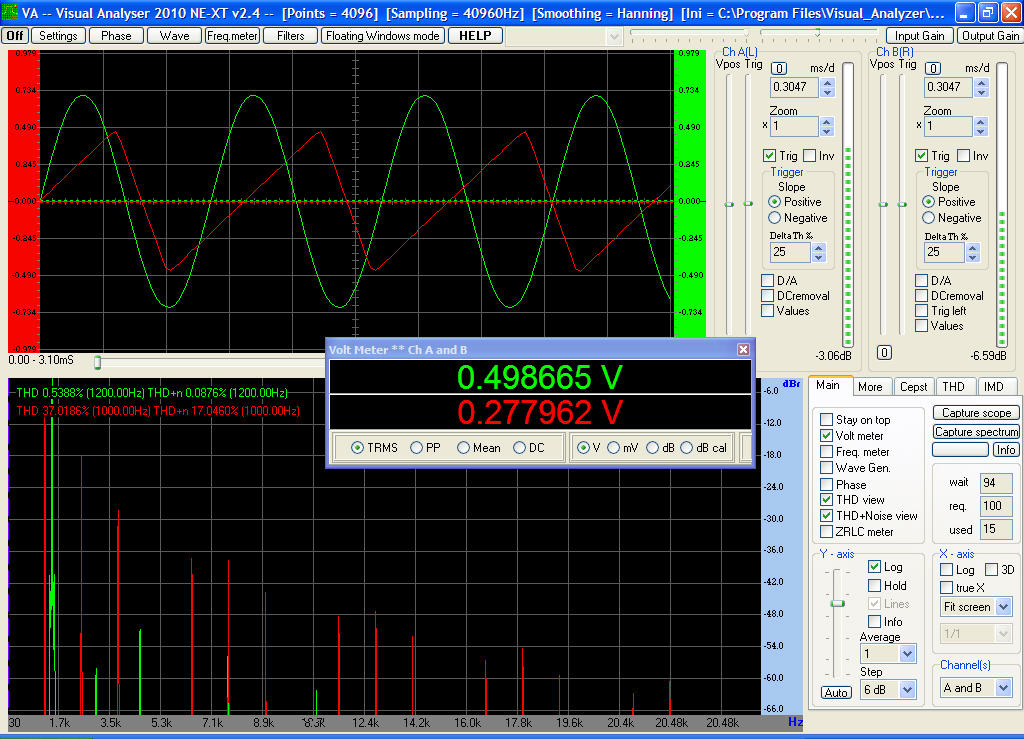Open the Channel(s) A and B dropdown
The width and height of the screenshot is (1024, 739).
1003,688
